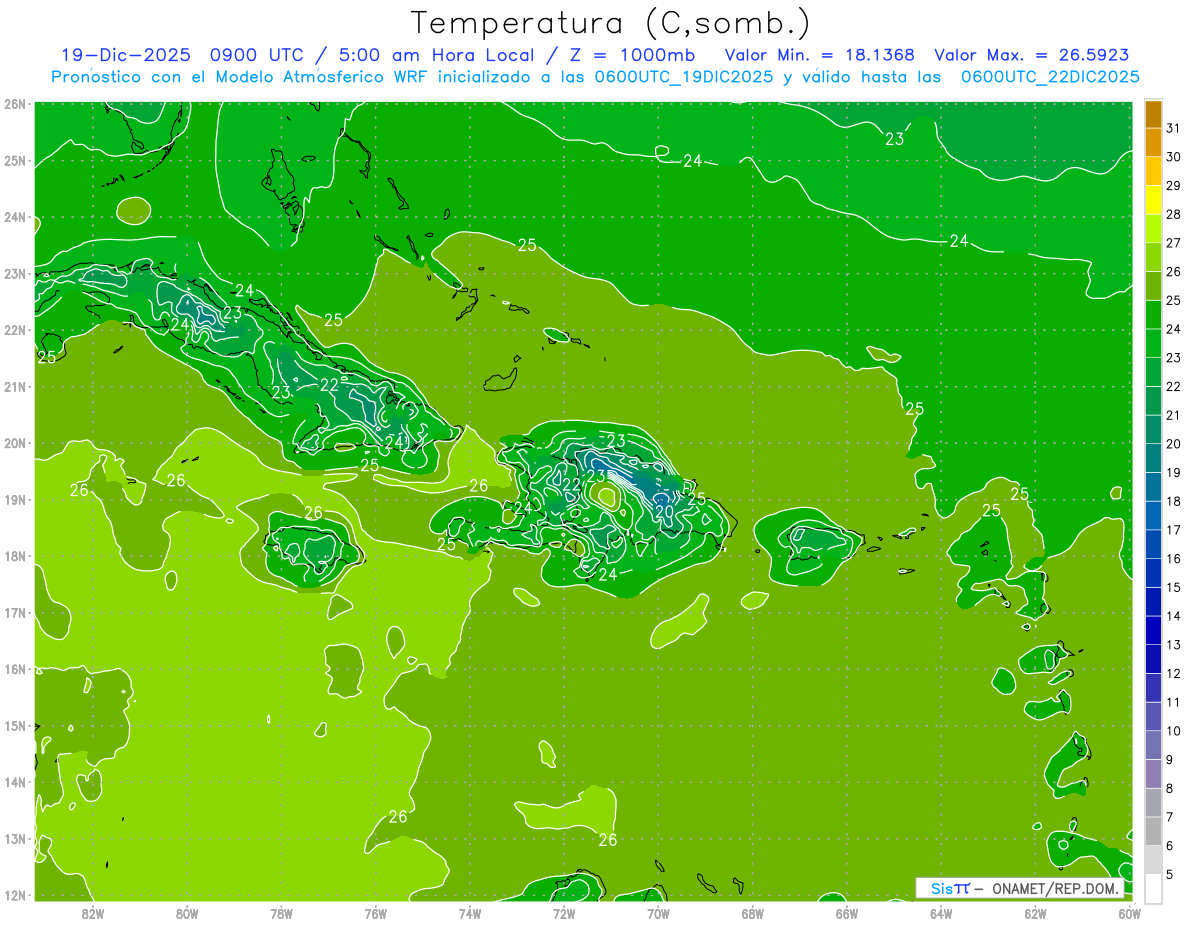Click legend value "17" on color bar
This screenshot has height=927, width=1200.
[x=1173, y=530]
